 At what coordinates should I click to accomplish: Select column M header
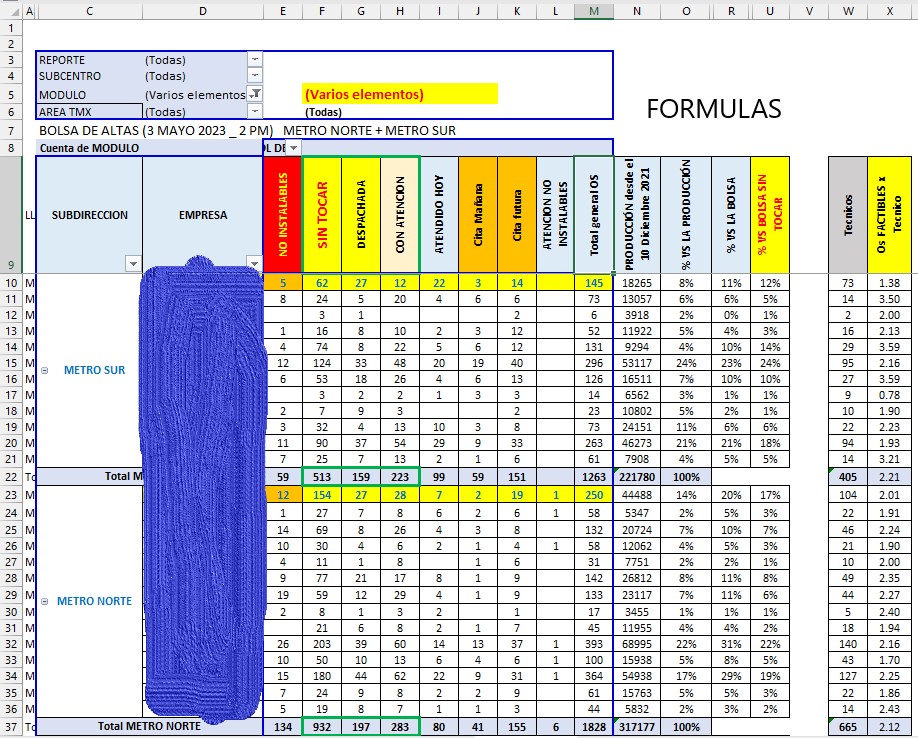click(594, 11)
